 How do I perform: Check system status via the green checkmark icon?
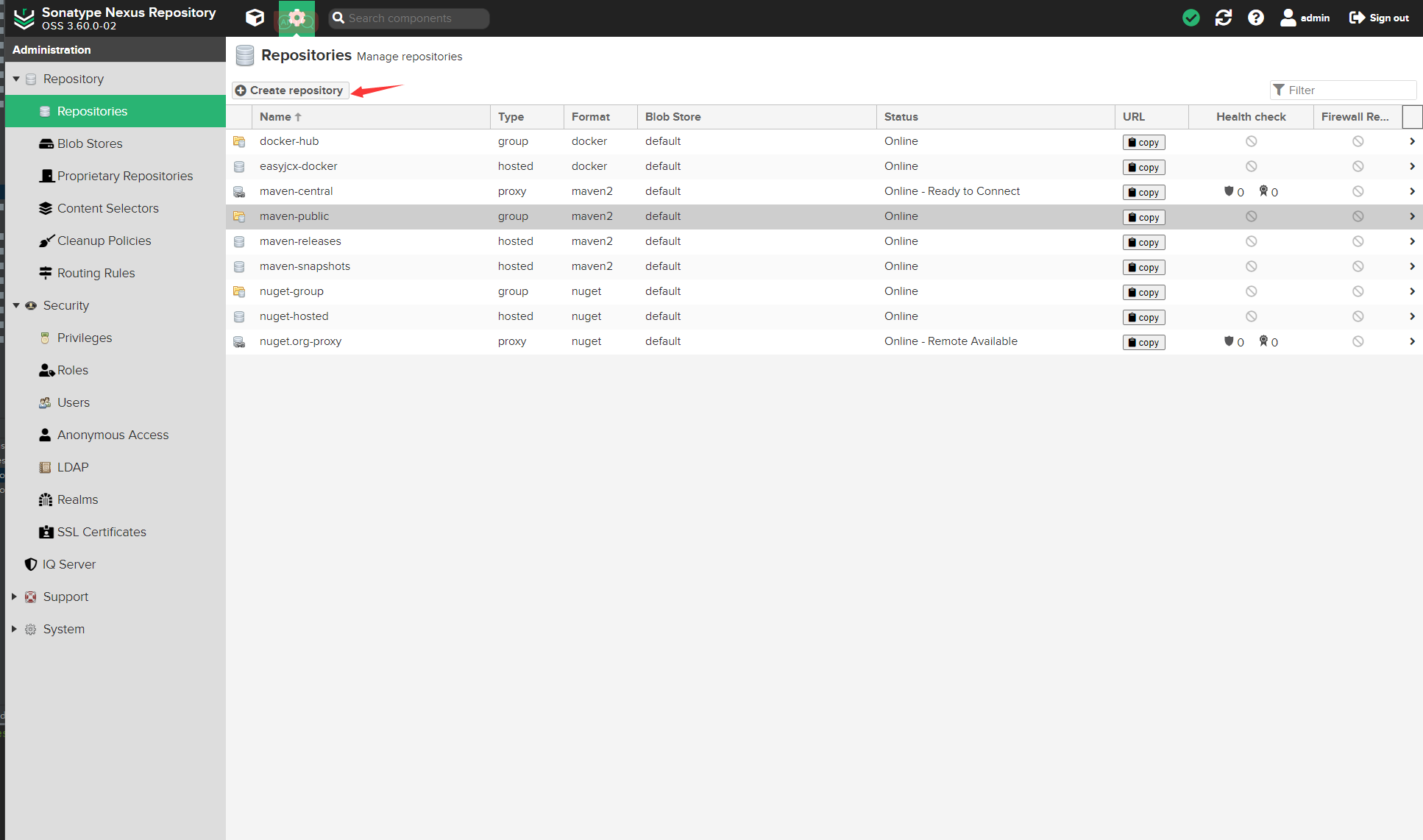[1190, 18]
